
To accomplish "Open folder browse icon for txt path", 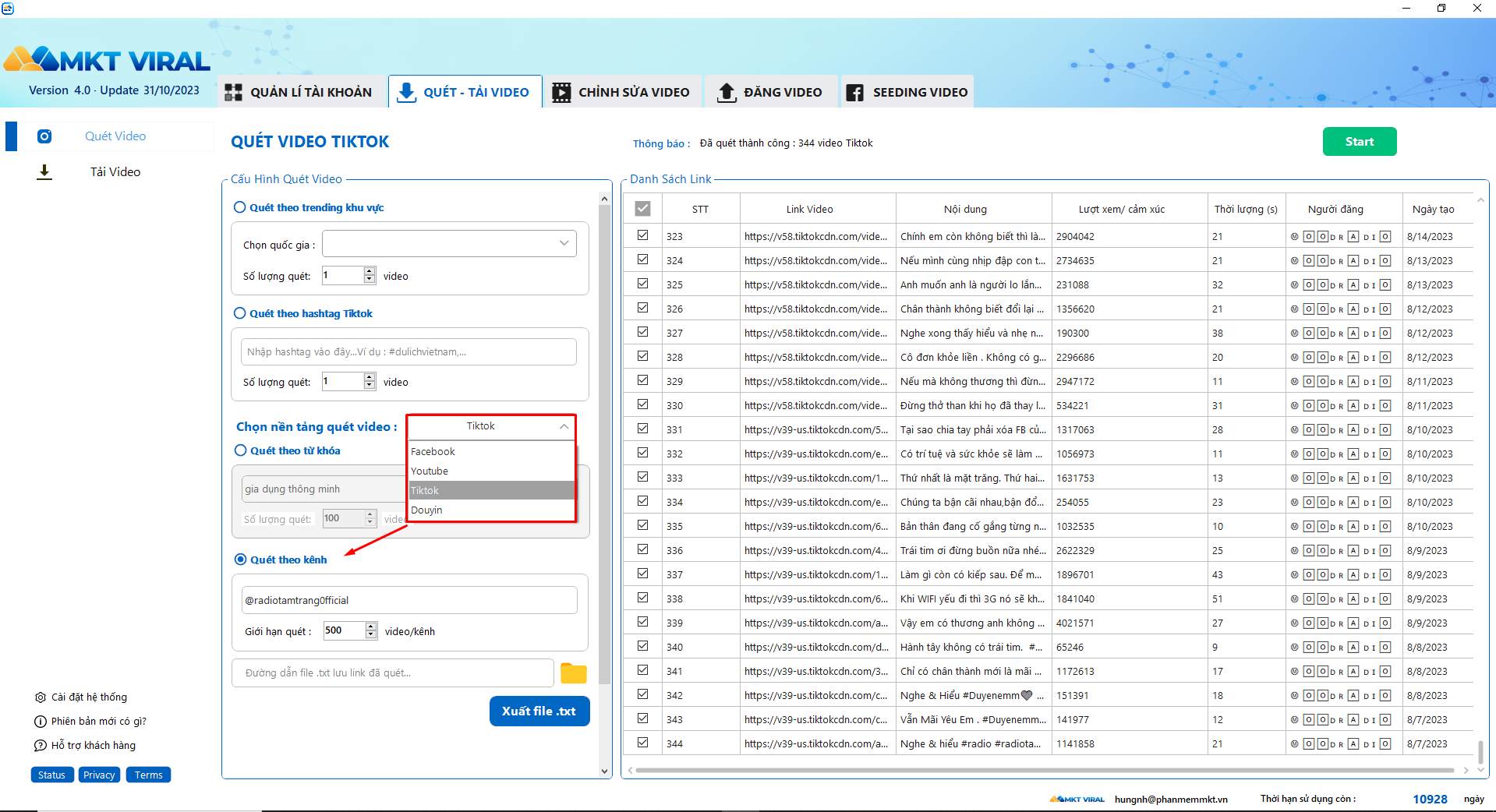I will (x=574, y=673).
